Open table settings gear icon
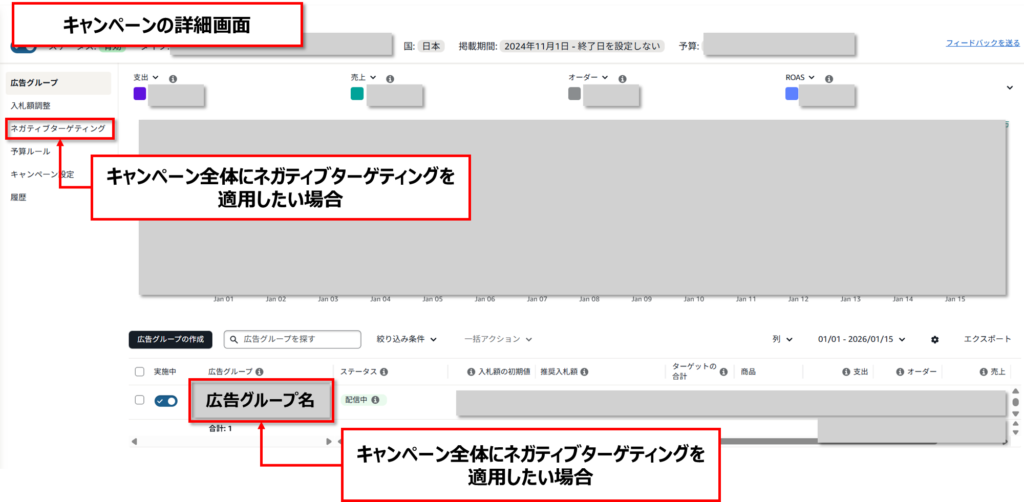This screenshot has width=1024, height=502. [x=935, y=339]
